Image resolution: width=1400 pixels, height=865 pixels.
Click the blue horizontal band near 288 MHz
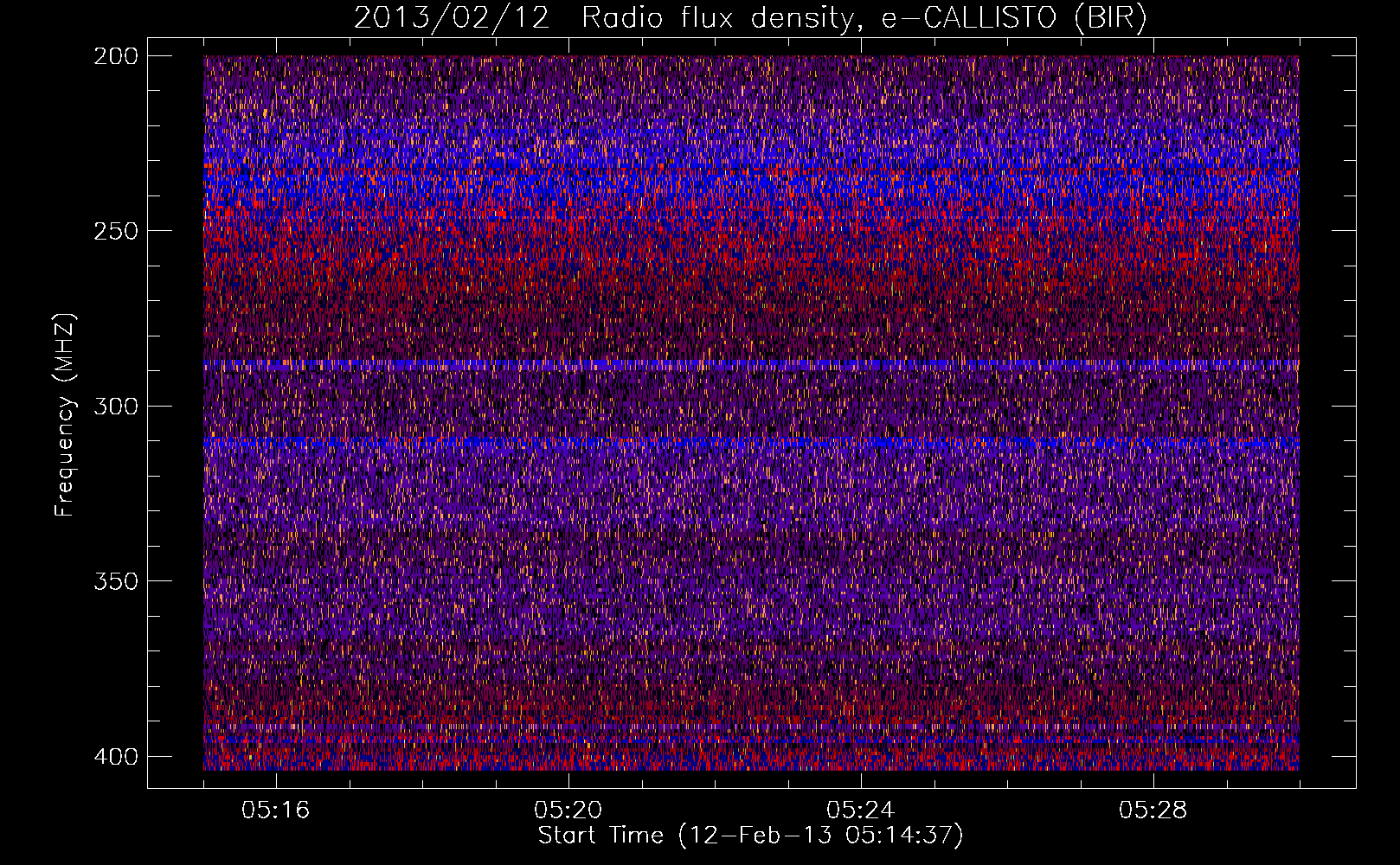point(751,365)
